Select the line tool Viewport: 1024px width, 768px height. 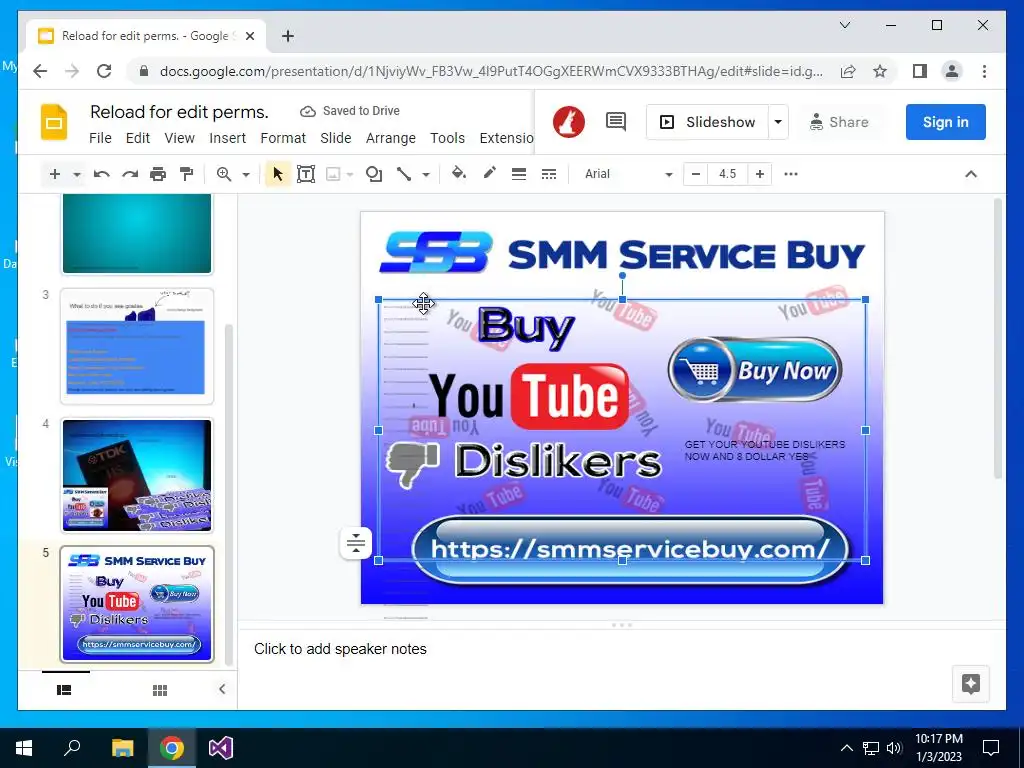click(404, 174)
